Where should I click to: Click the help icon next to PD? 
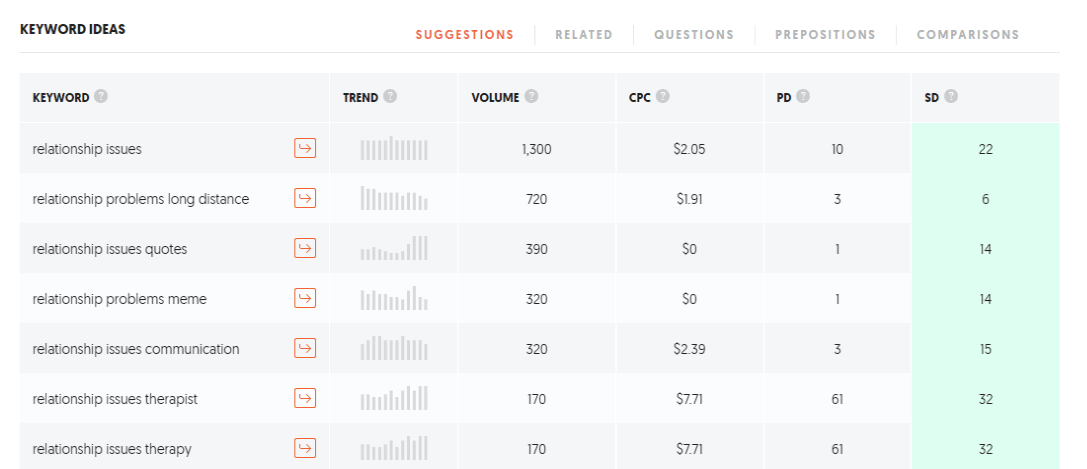coord(803,96)
